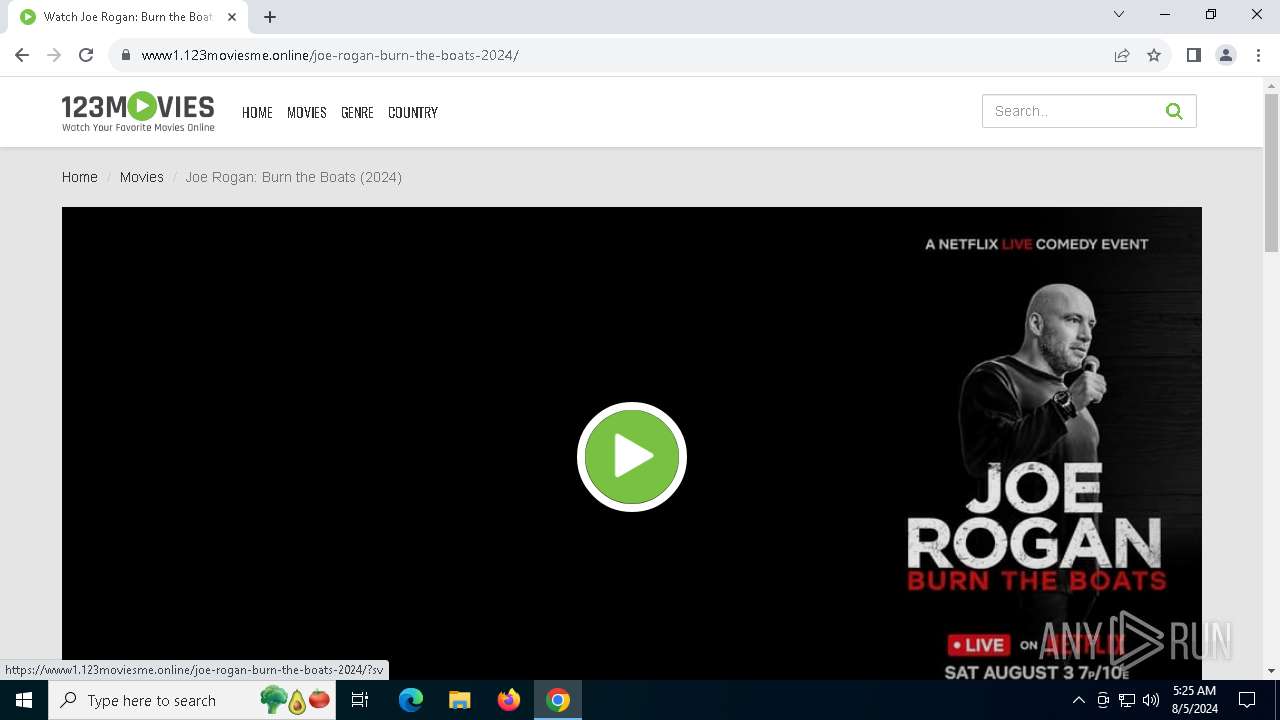This screenshot has height=720, width=1280.
Task: Open Chrome three-dot menu
Action: point(1257,55)
